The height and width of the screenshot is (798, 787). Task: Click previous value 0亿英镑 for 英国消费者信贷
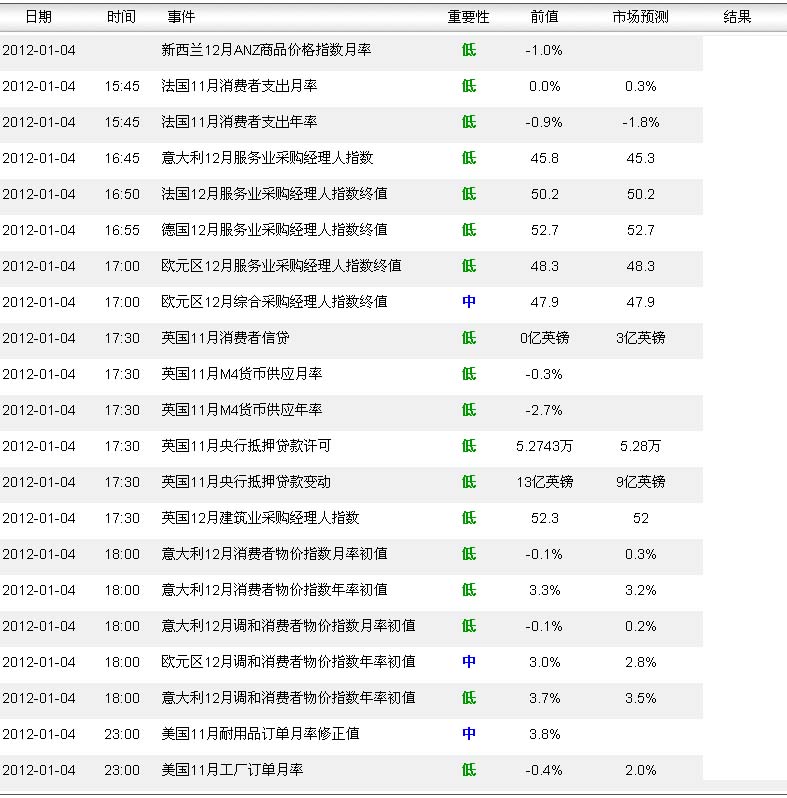pyautogui.click(x=545, y=338)
